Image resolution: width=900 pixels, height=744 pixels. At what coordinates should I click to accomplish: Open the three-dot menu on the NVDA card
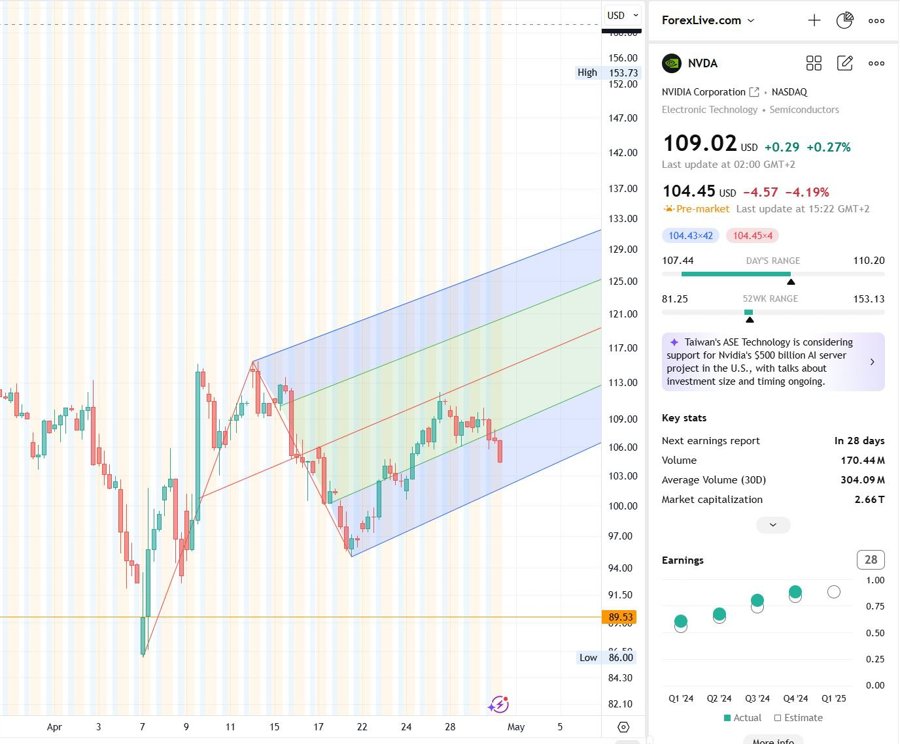coord(876,63)
